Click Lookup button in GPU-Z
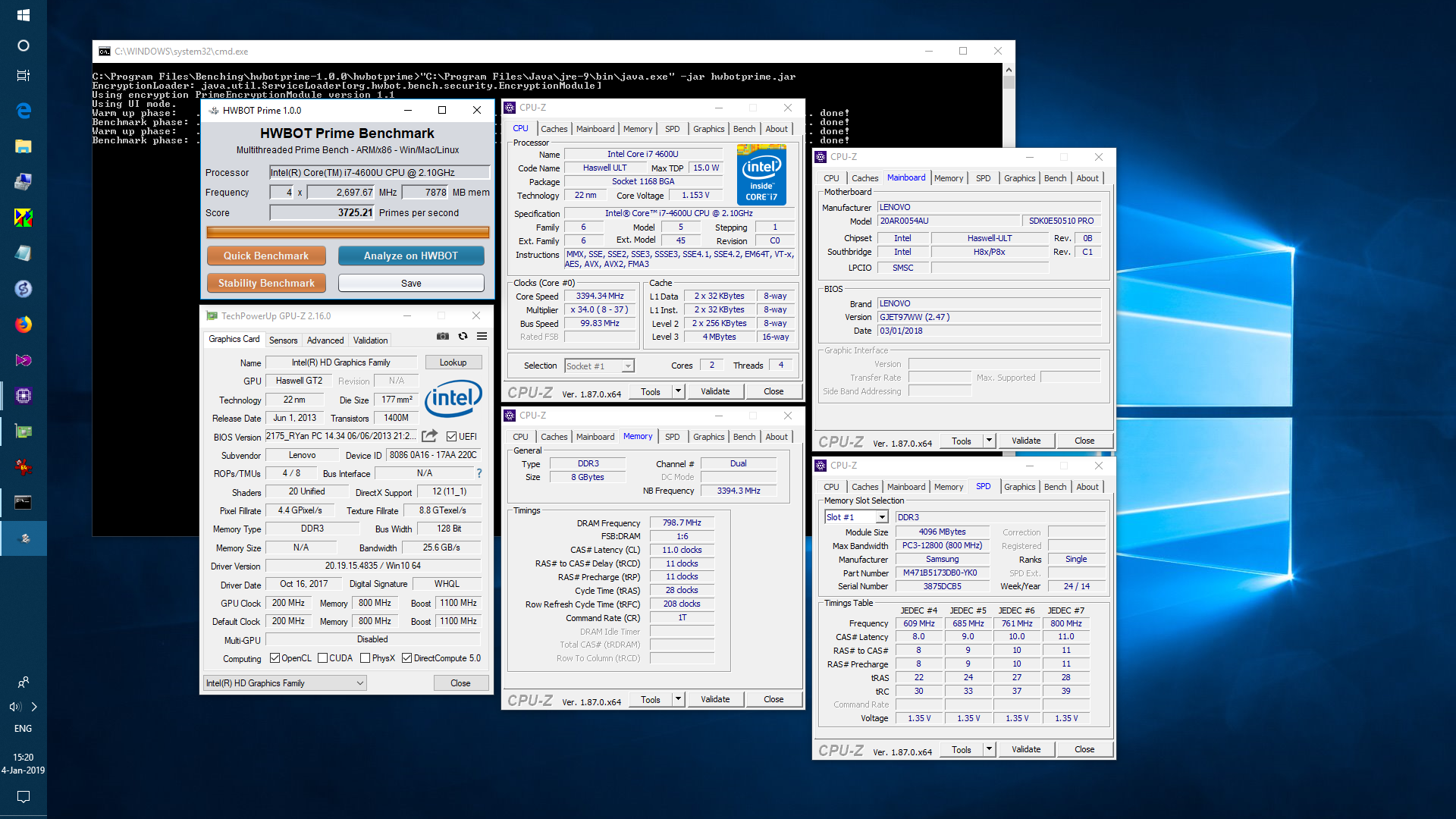This screenshot has height=819, width=1456. click(453, 362)
